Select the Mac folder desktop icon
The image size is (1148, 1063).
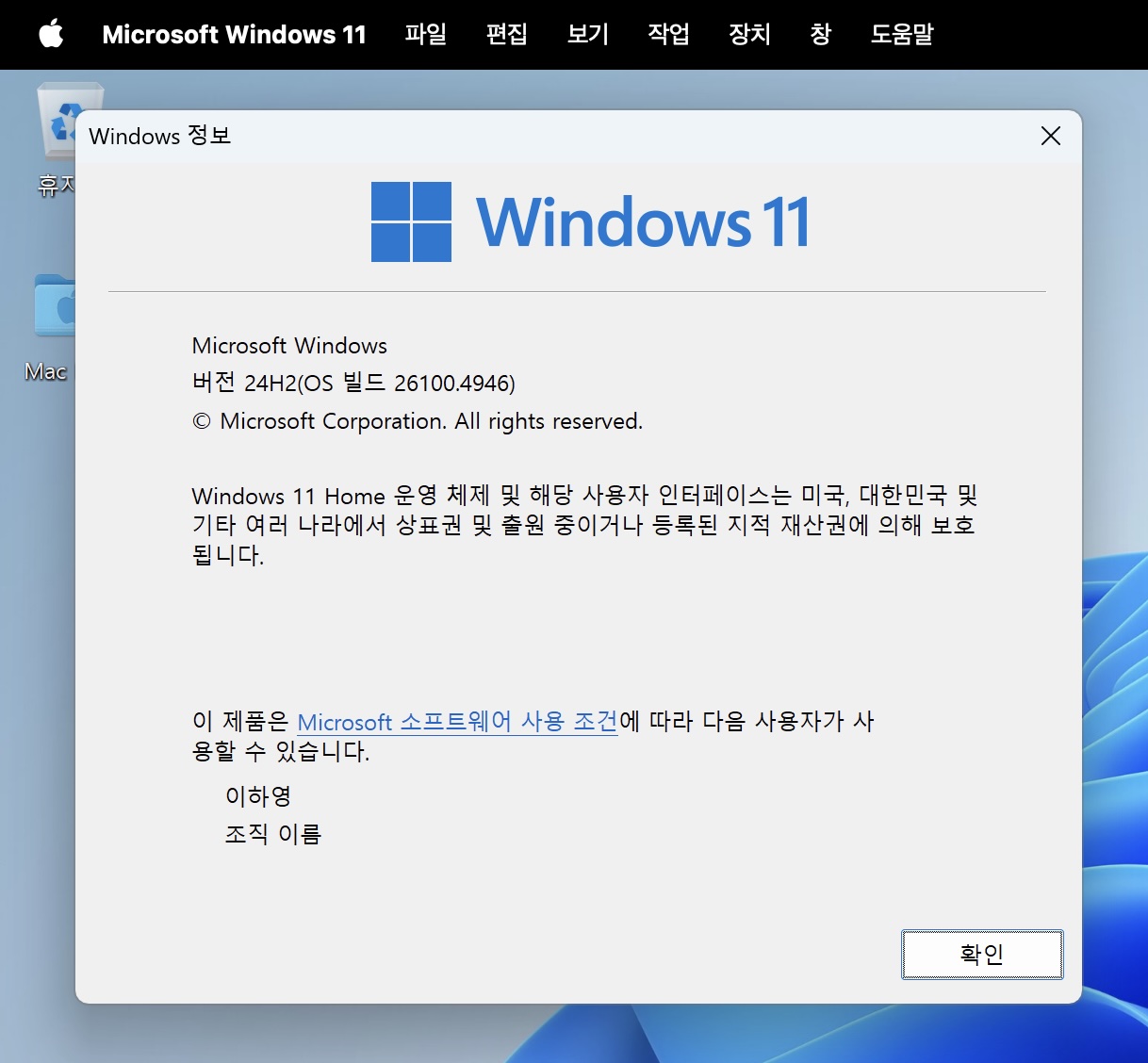[49, 327]
